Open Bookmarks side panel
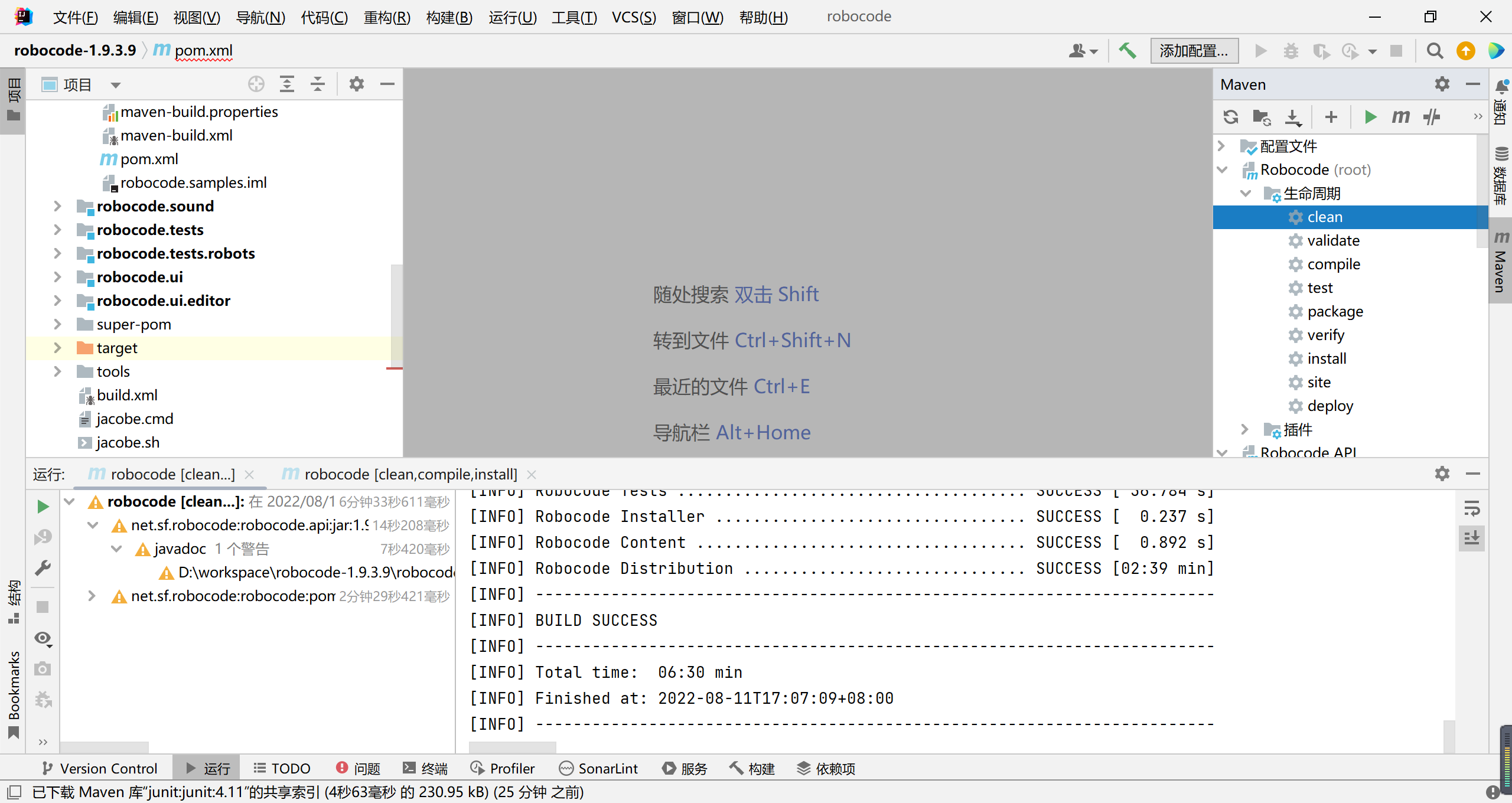The height and width of the screenshot is (803, 1512). (14, 694)
